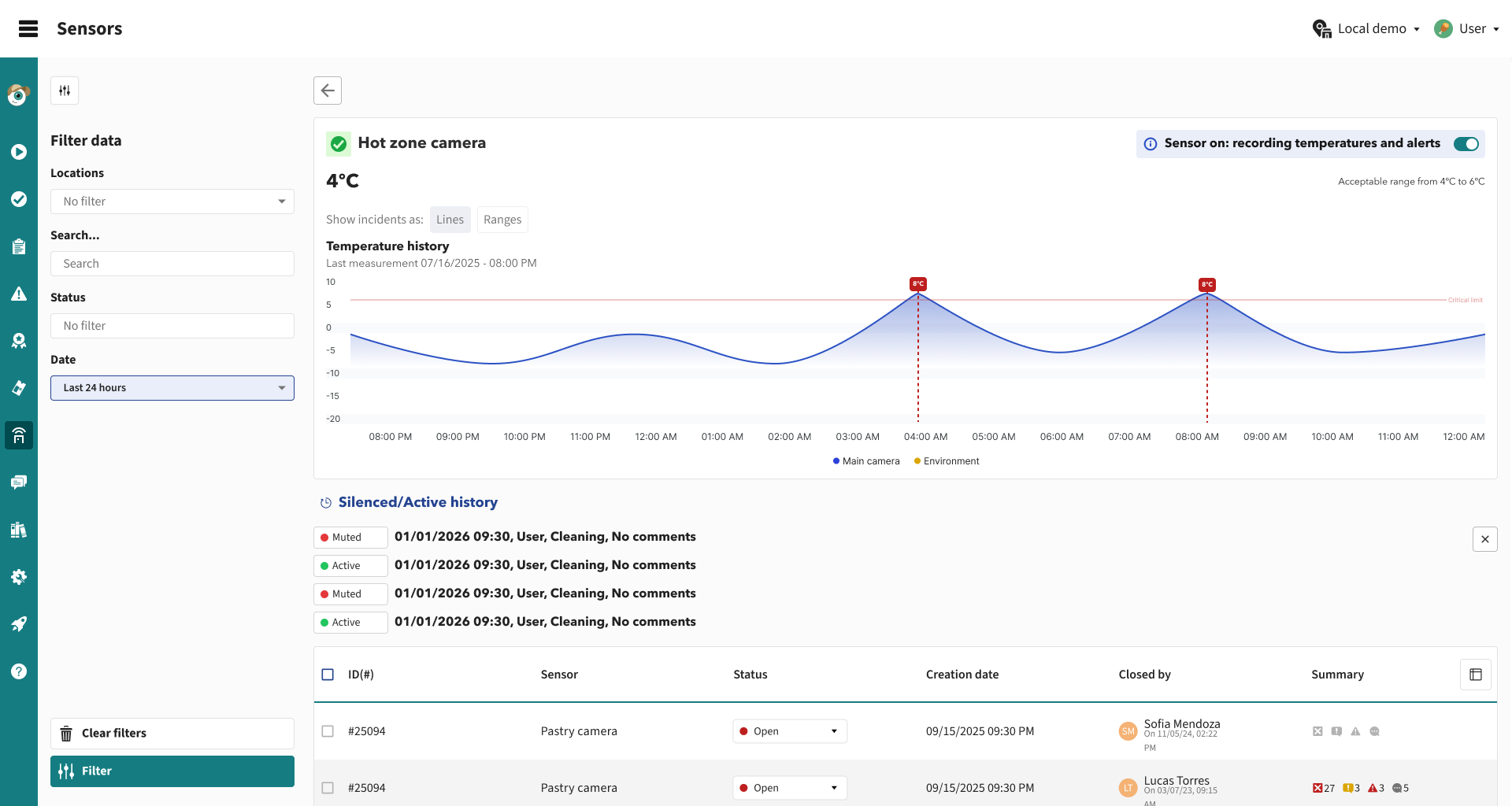Click the Search input field
1512x806 pixels.
point(172,264)
